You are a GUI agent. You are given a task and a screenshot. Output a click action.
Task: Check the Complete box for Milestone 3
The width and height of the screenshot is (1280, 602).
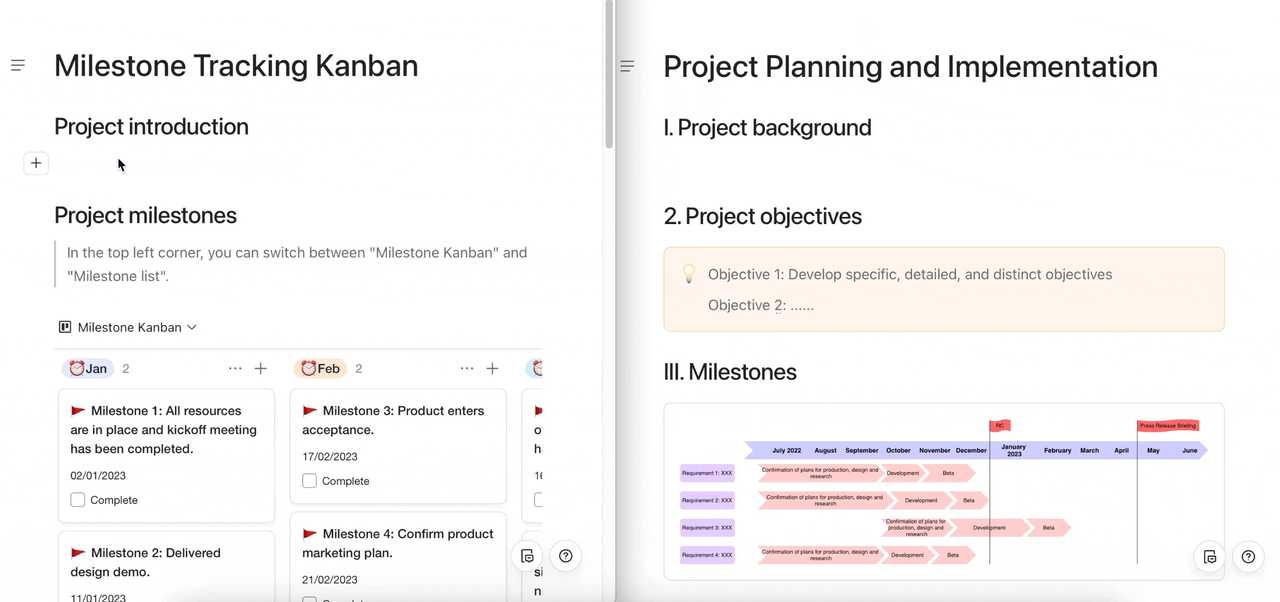tap(310, 481)
